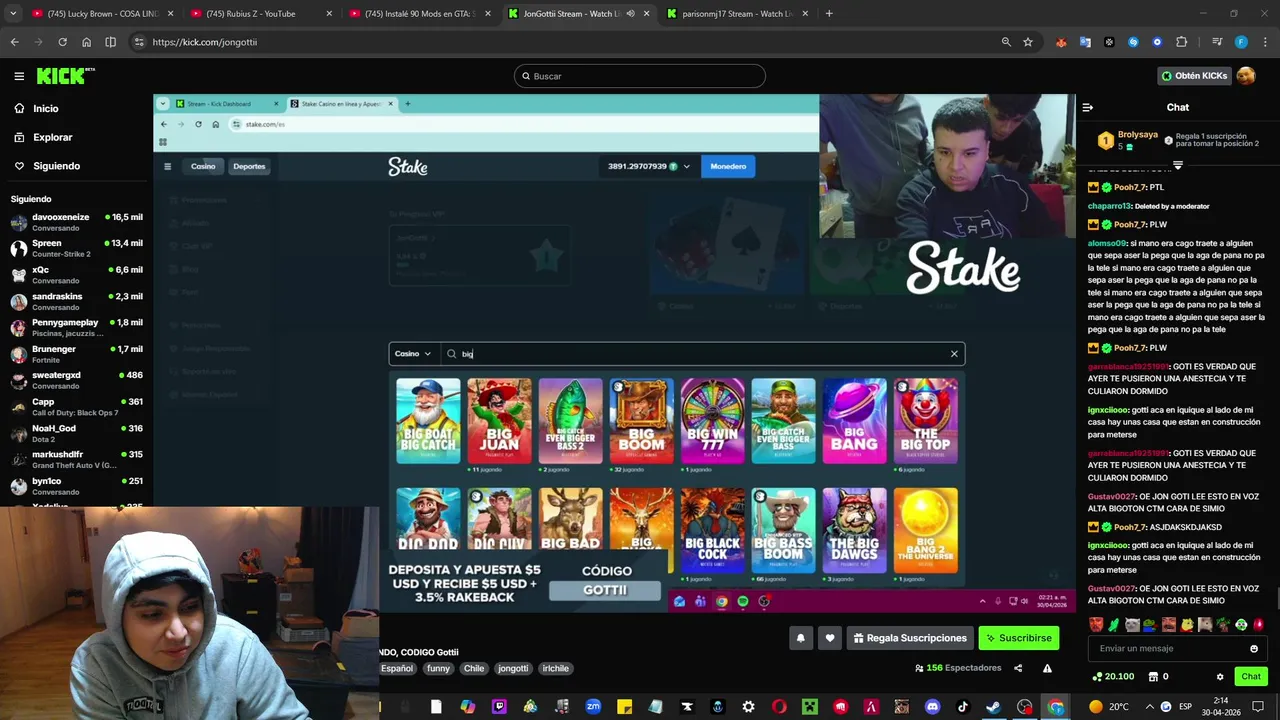Image resolution: width=1280 pixels, height=720 pixels.
Task: Switch to Instalé 90 Mods tab
Action: (420, 14)
